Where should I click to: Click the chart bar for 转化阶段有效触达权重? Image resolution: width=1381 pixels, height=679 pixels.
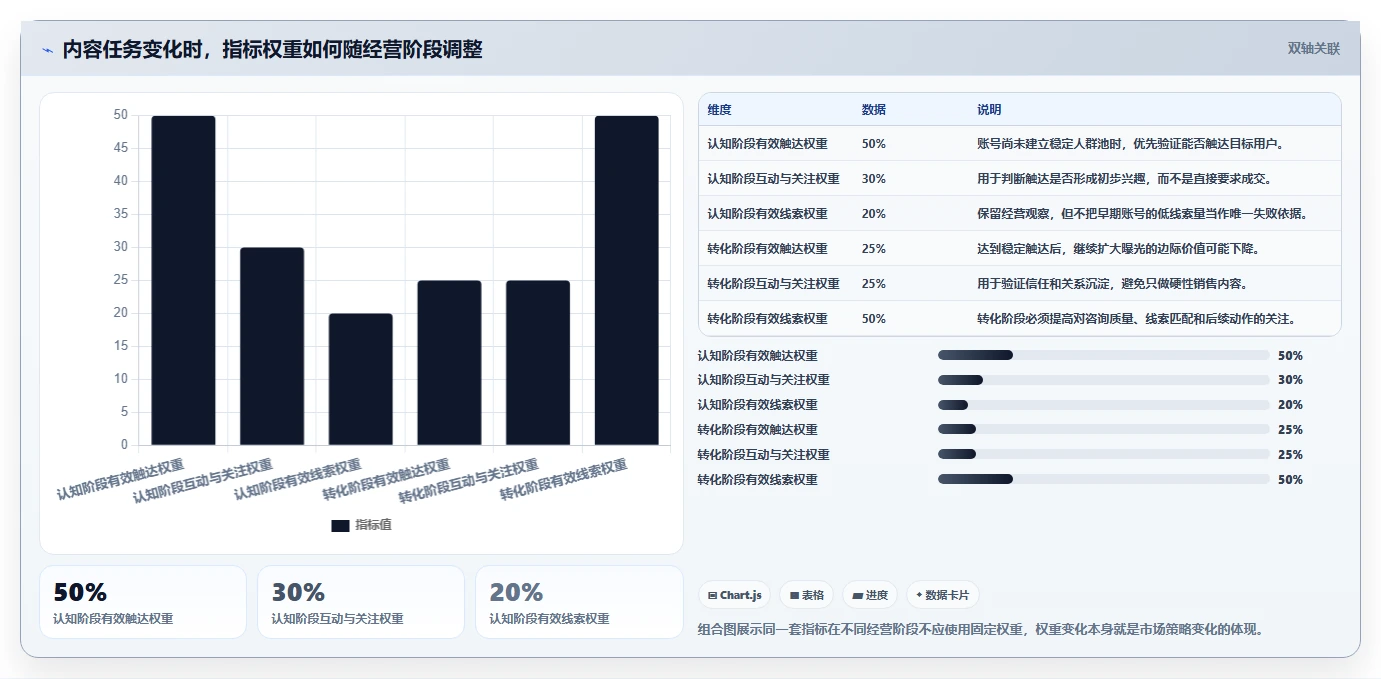[449, 363]
